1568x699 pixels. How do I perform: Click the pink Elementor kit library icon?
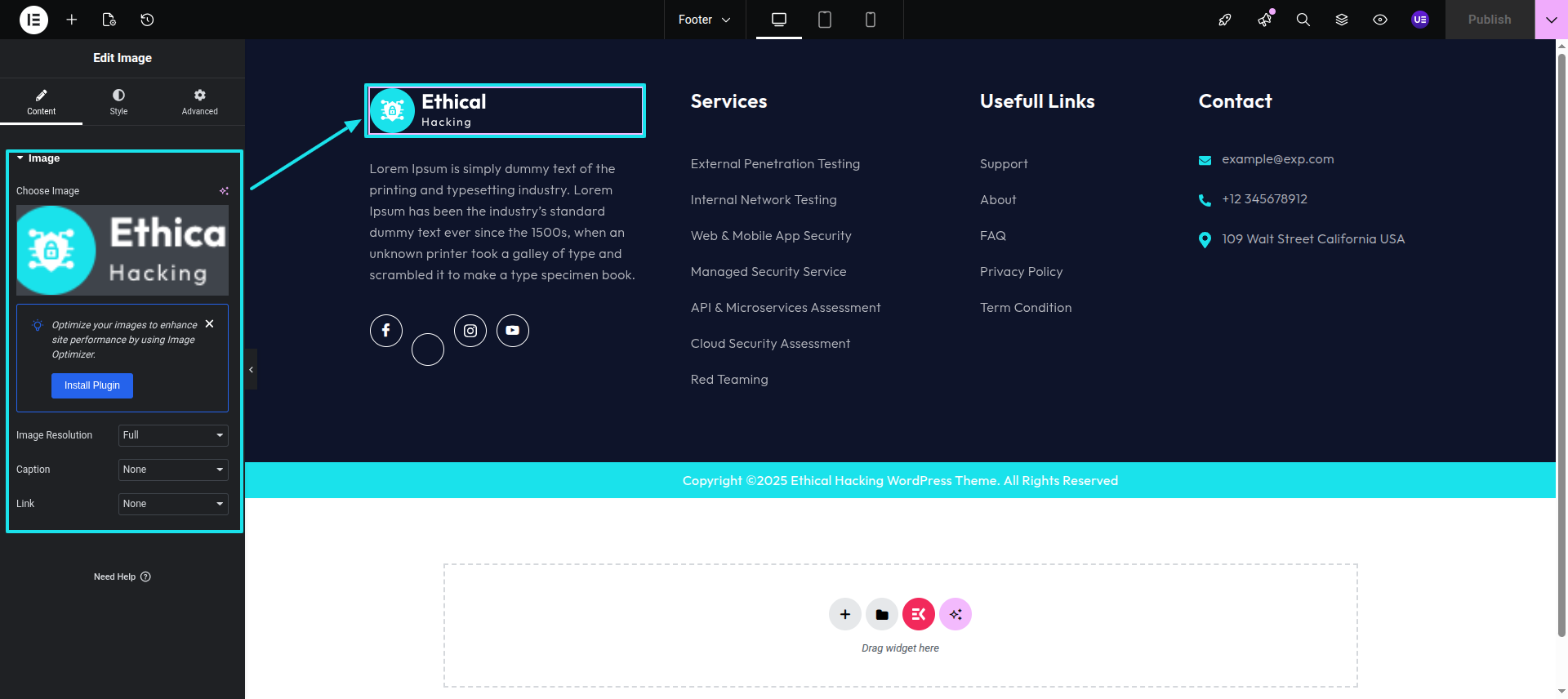tap(918, 614)
